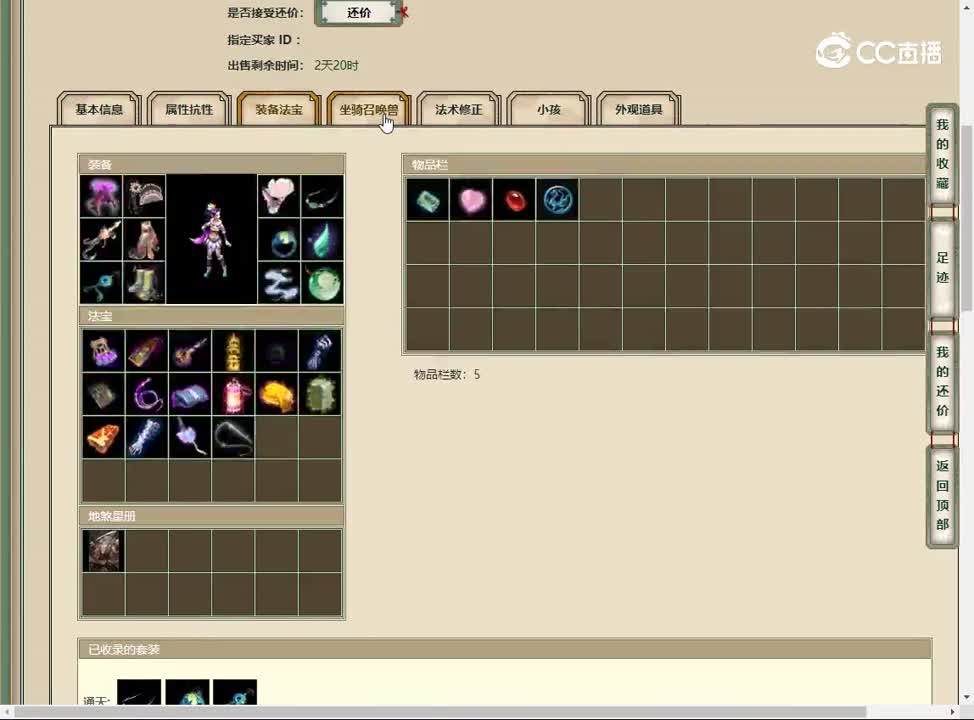
Task: Select the blue round token in 物品栏
Action: click(557, 200)
